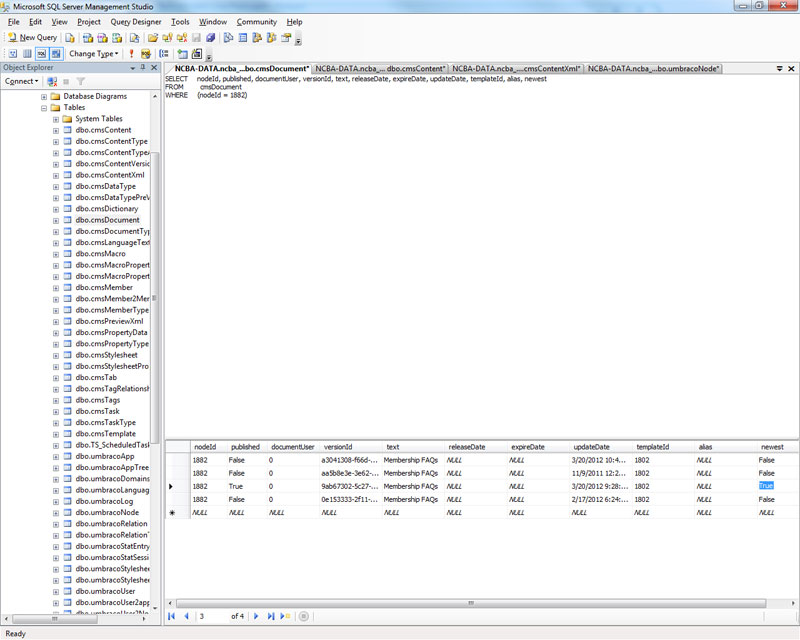Click the stop query circle icon
This screenshot has width=800, height=640.
tap(304, 616)
